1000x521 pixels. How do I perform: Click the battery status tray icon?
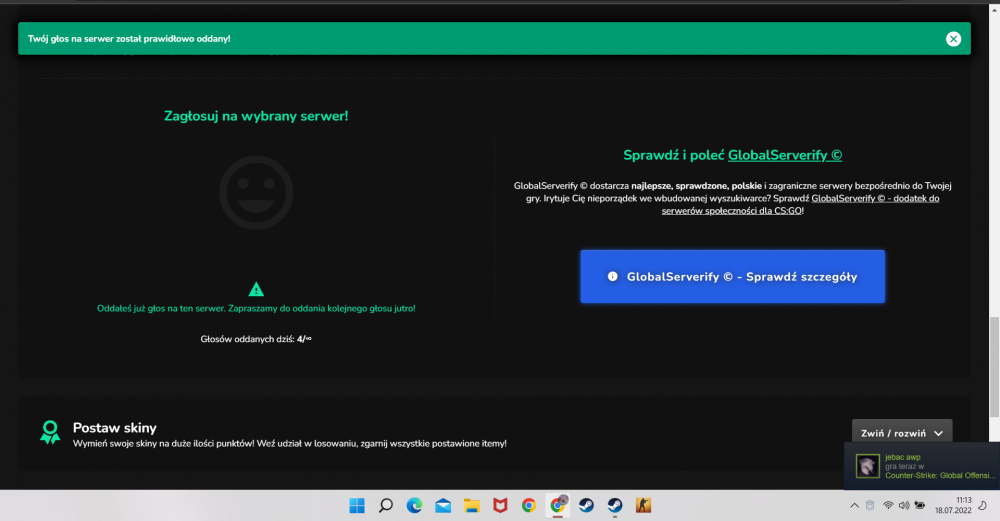(x=920, y=505)
